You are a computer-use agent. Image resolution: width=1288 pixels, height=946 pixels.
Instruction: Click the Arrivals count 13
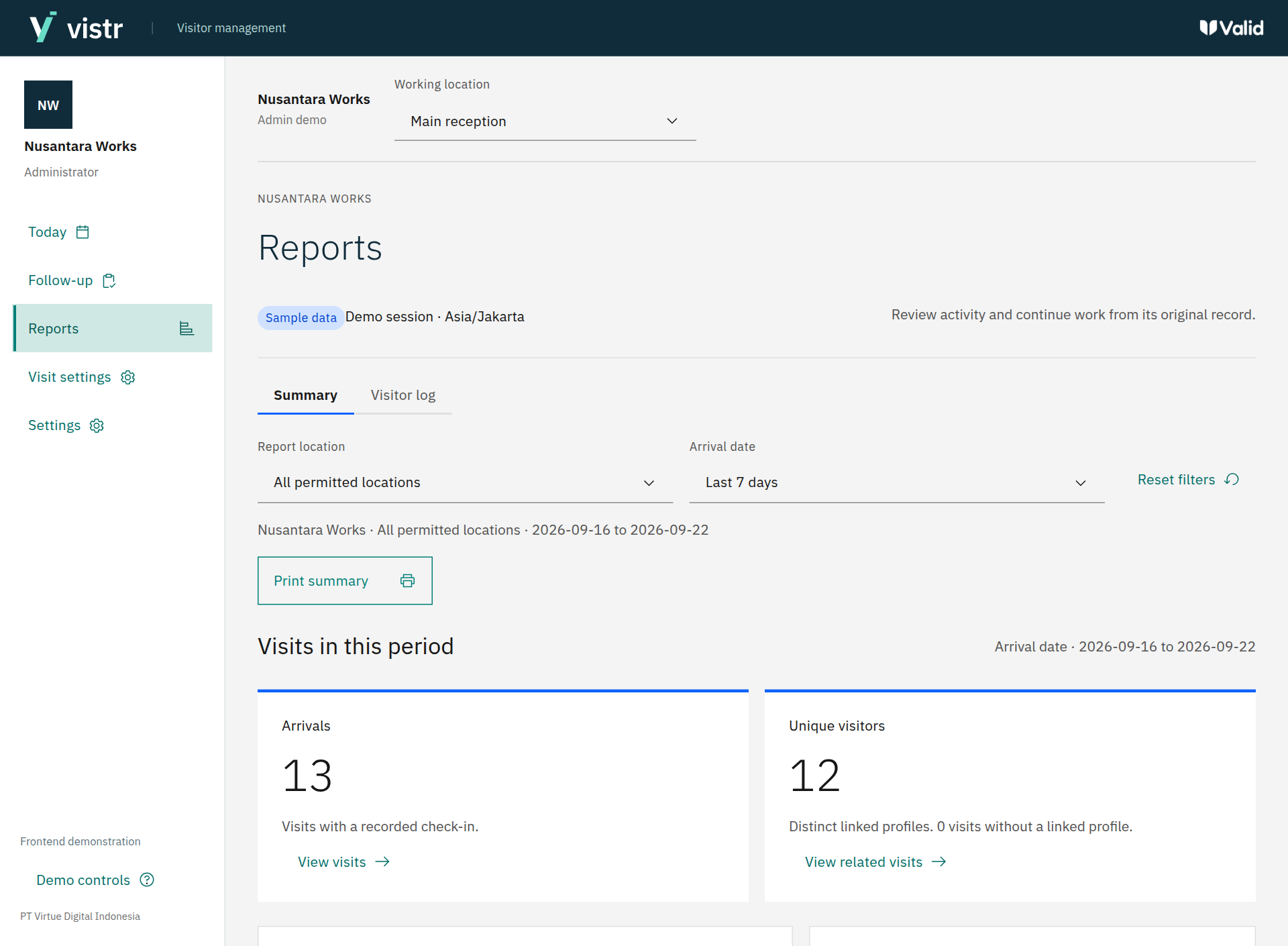point(307,776)
